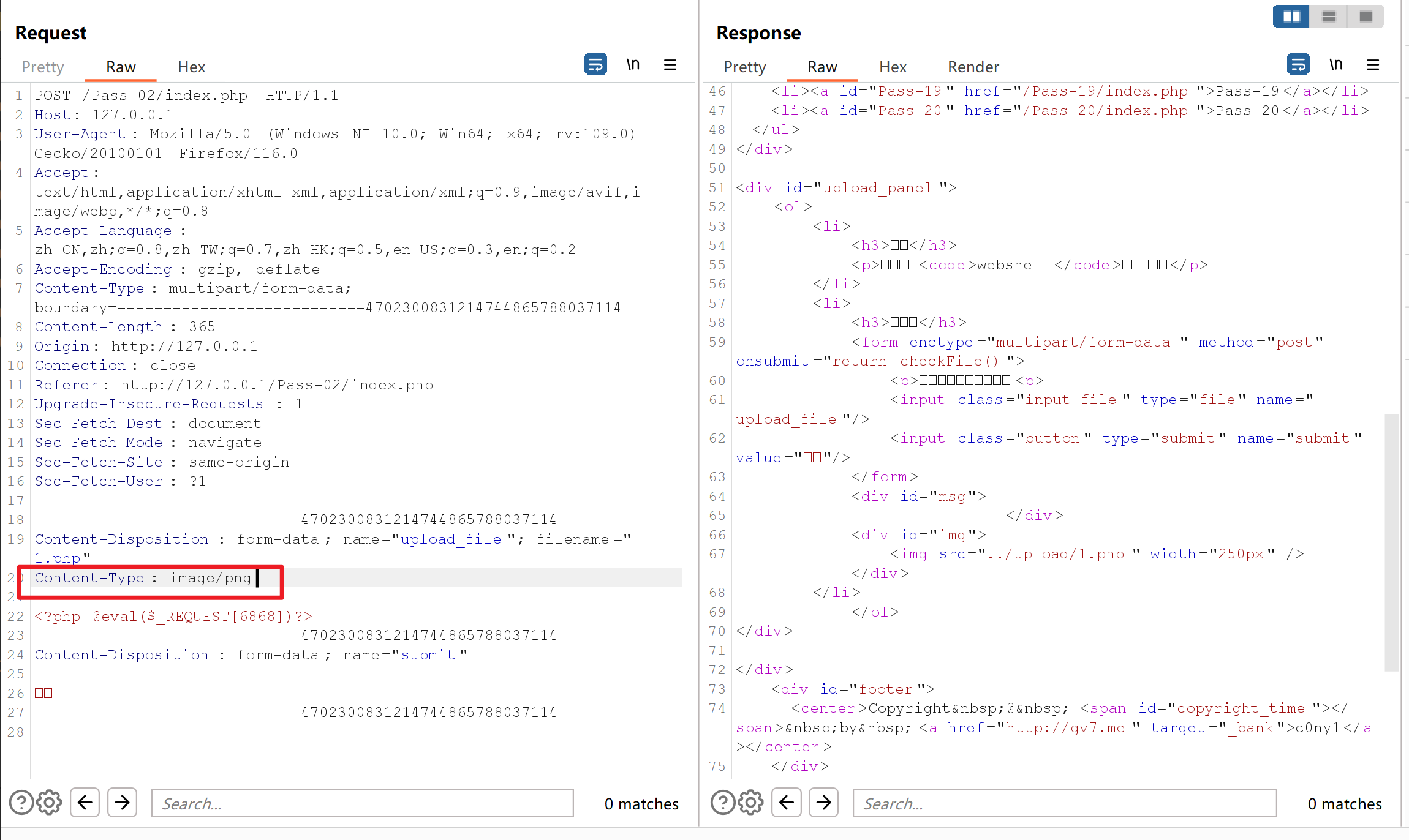Click the 'div id="msg"' line in Response
Image resolution: width=1409 pixels, height=840 pixels.
click(x=919, y=497)
